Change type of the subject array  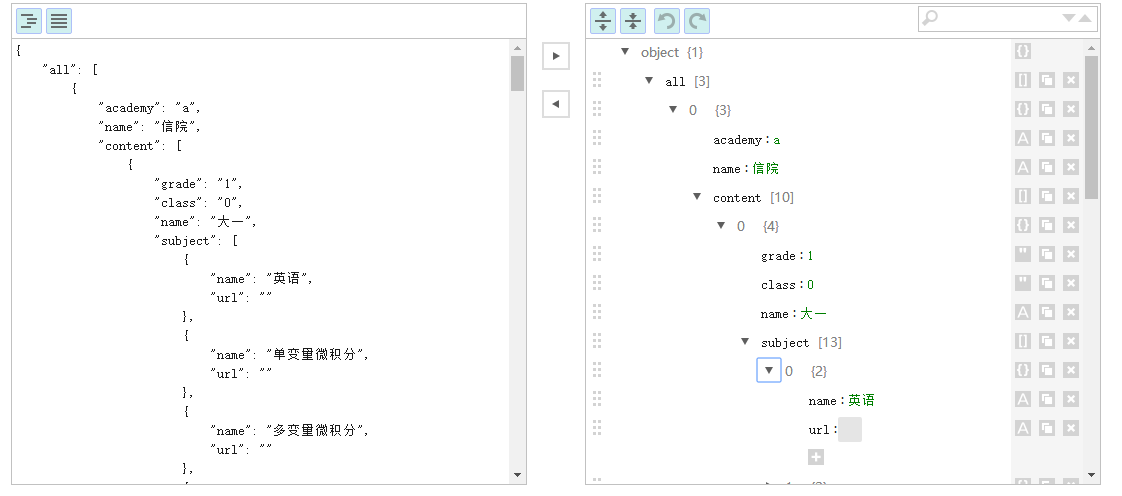click(1023, 342)
